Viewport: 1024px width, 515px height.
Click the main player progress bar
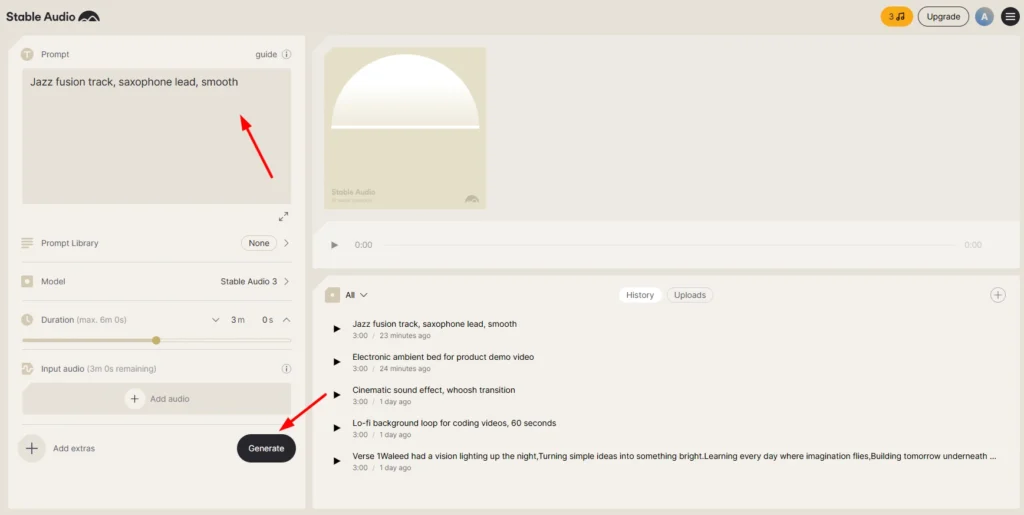668,245
